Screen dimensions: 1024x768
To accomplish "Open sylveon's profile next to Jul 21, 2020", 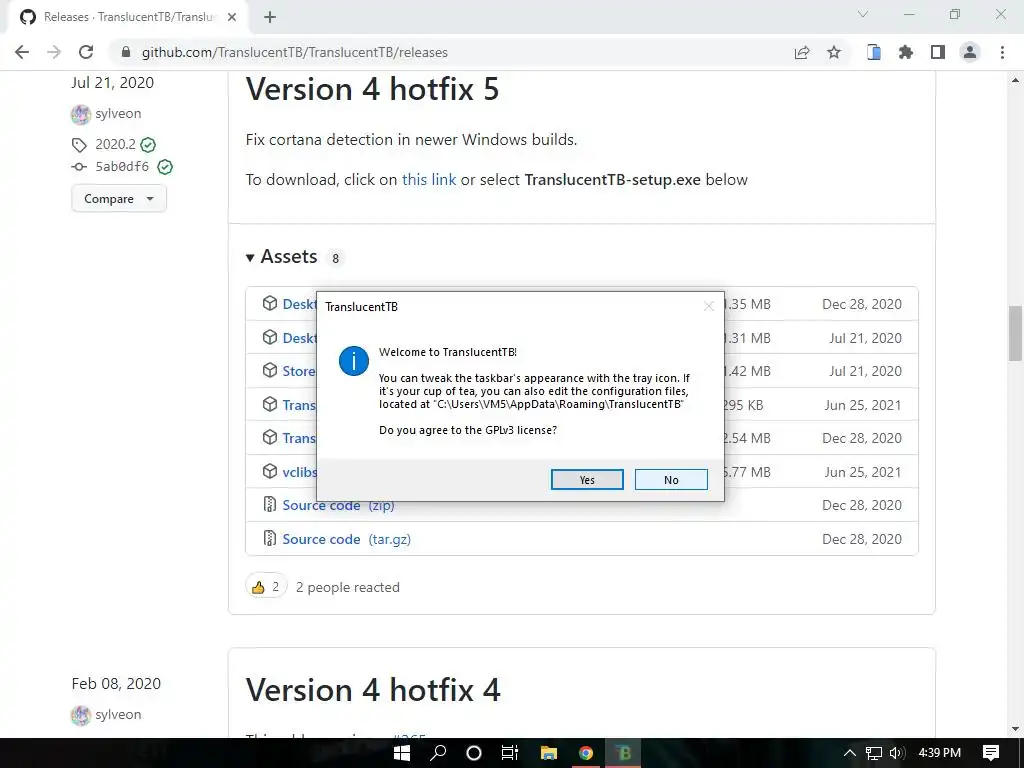I will click(x=118, y=114).
